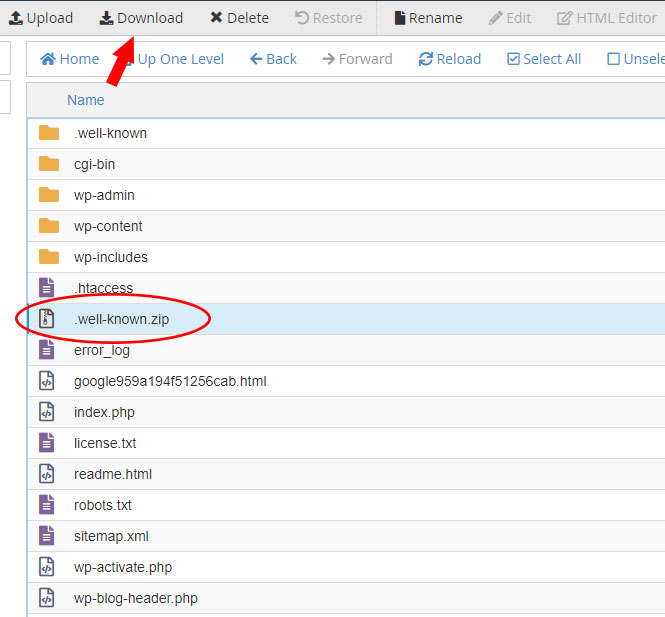Click the wp-admin folder icon
The image size is (665, 617).
(x=48, y=195)
